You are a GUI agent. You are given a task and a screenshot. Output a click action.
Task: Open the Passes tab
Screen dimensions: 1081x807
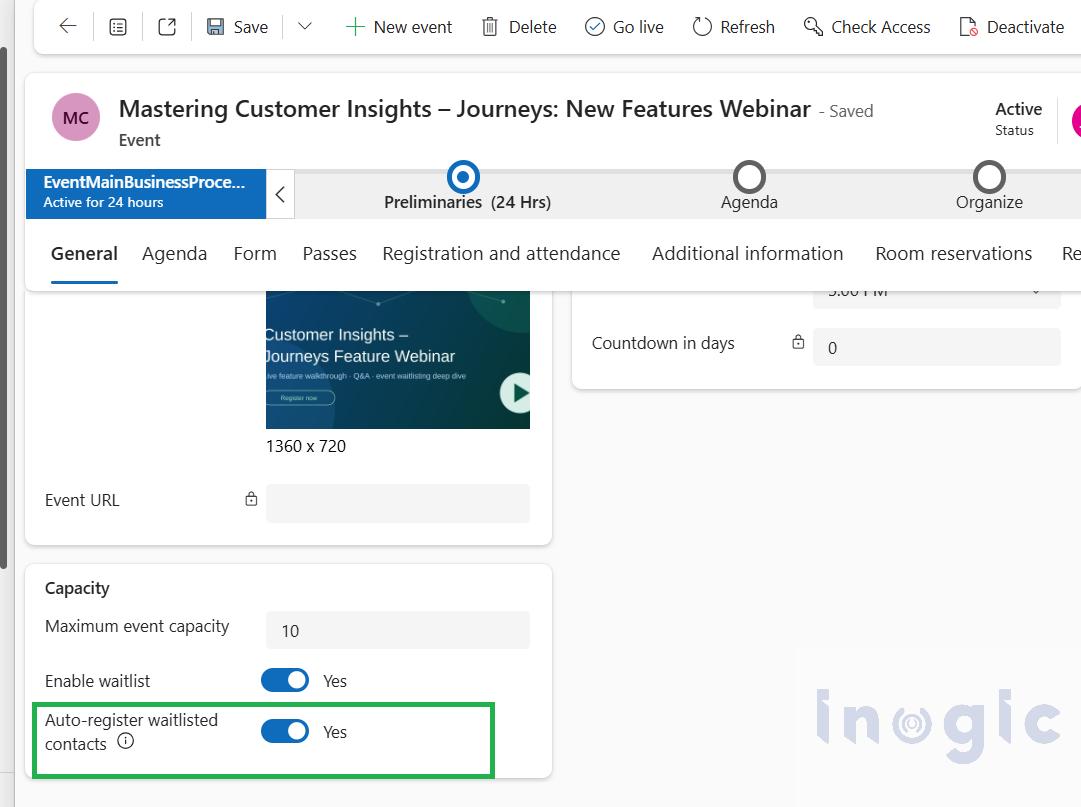(330, 254)
